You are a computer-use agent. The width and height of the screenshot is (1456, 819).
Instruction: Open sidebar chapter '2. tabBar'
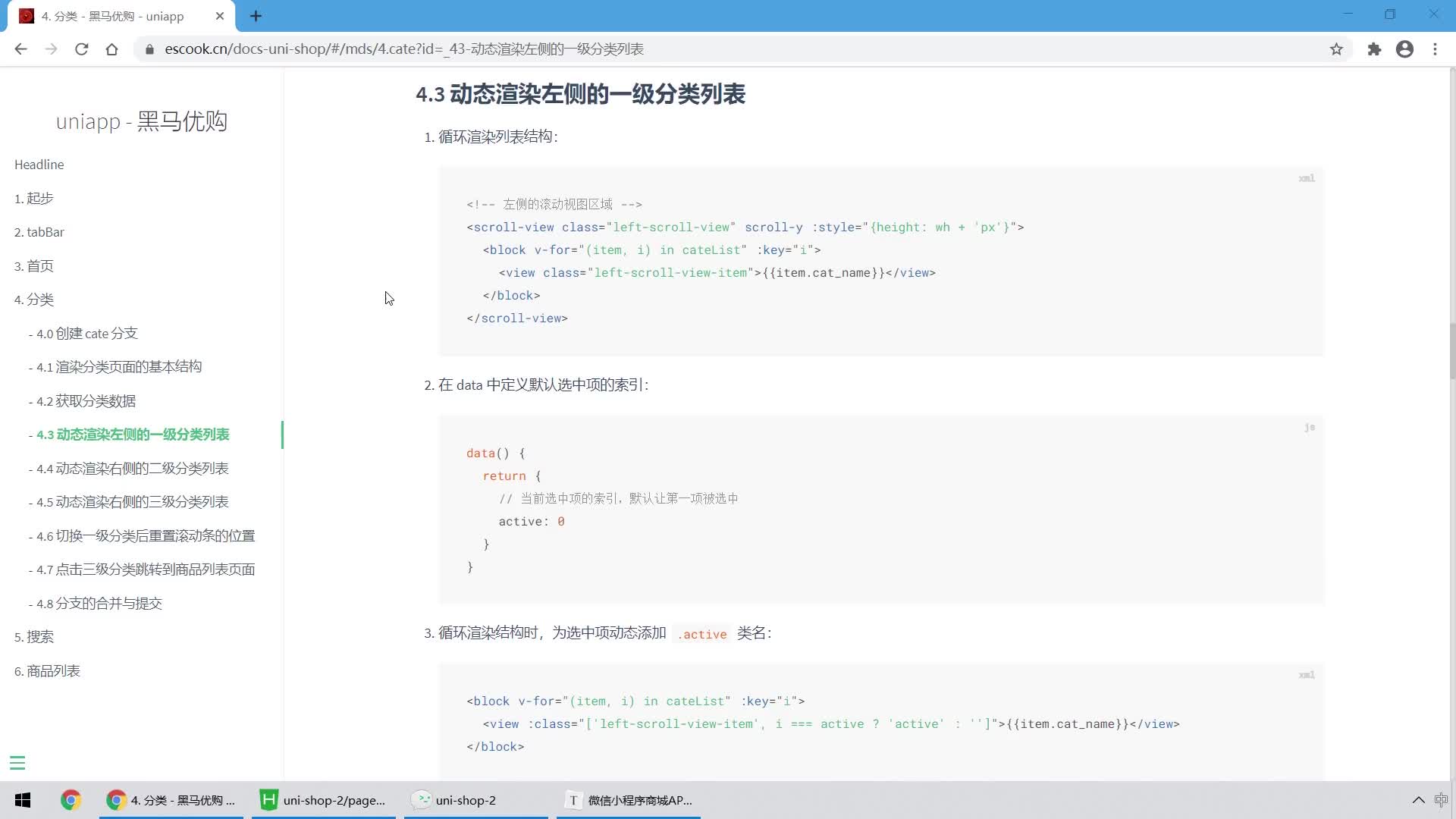pyautogui.click(x=39, y=232)
